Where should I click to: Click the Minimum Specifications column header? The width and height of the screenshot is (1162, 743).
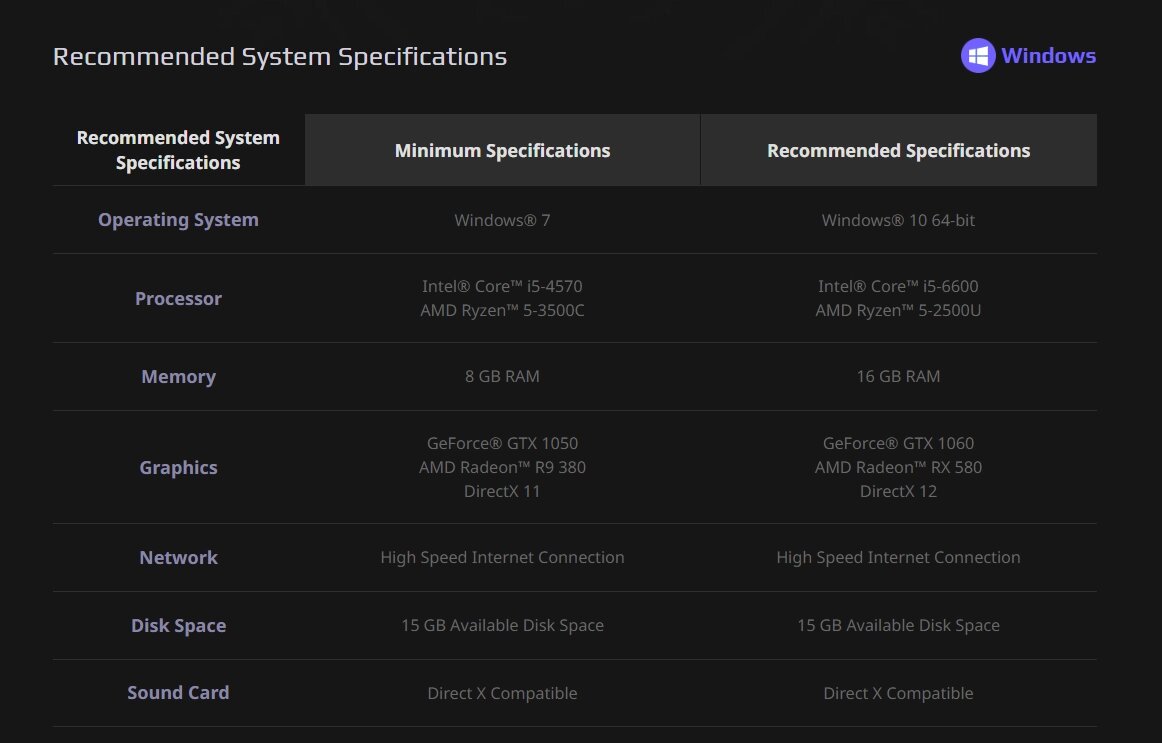pyautogui.click(x=502, y=150)
